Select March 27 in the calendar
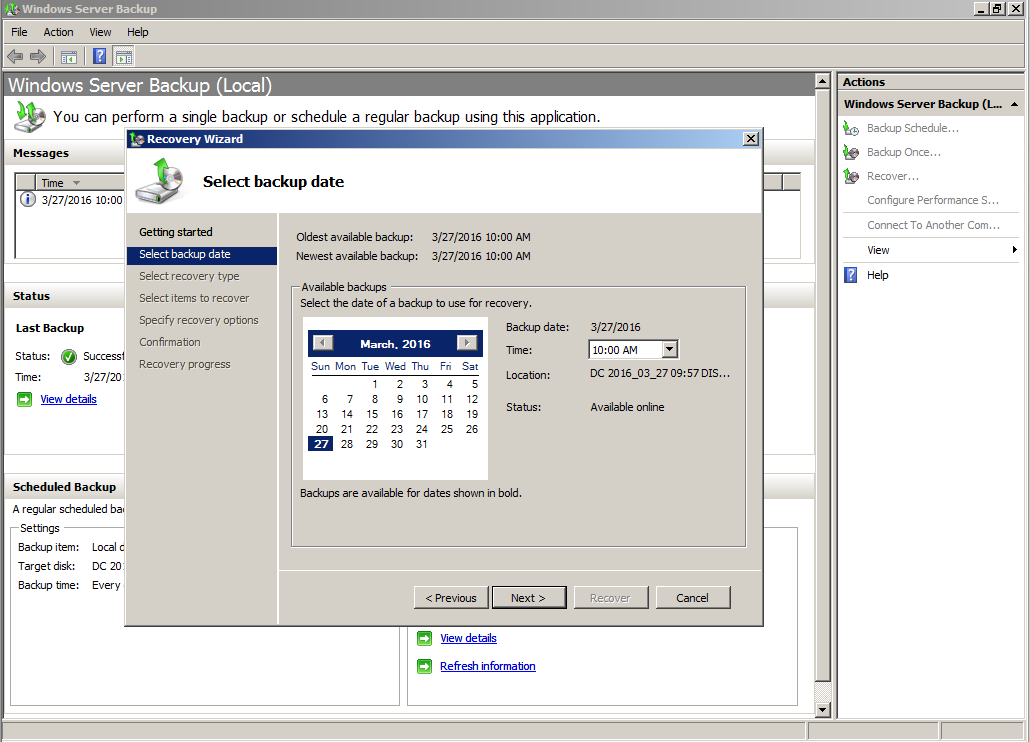The height and width of the screenshot is (742, 1030). click(x=321, y=445)
